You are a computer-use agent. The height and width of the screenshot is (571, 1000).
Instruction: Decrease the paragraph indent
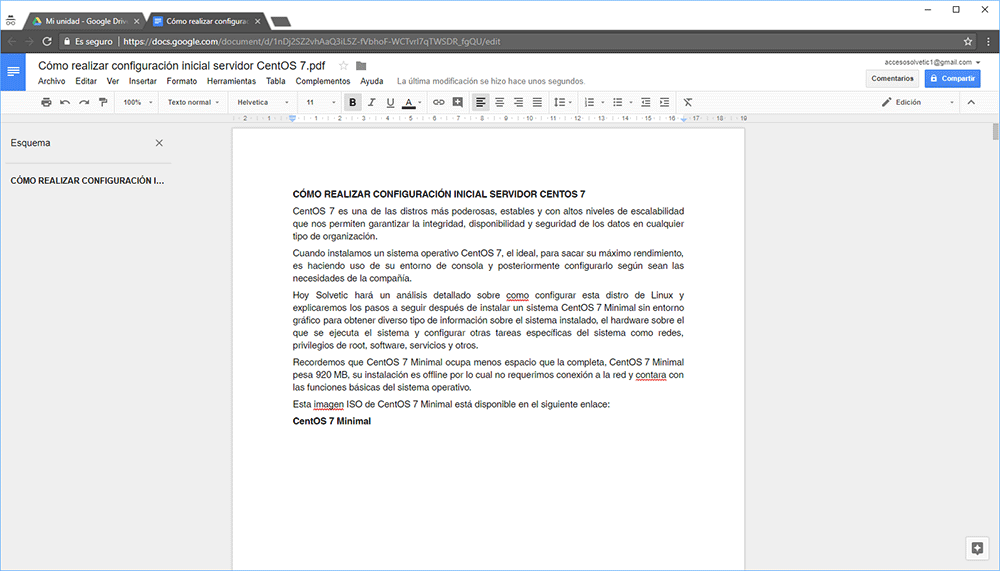[x=645, y=102]
